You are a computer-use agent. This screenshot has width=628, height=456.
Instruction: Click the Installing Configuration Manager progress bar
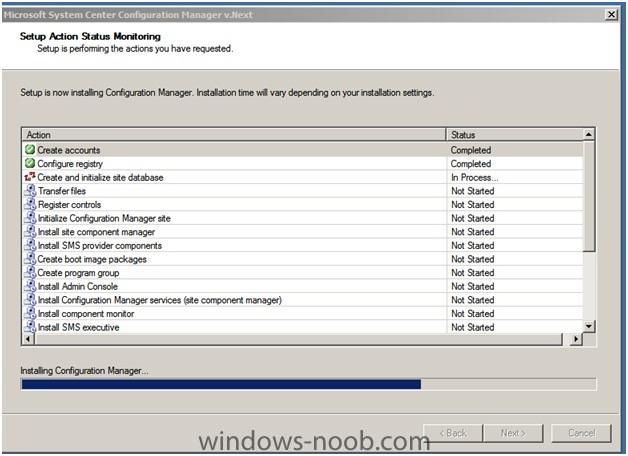tap(308, 384)
